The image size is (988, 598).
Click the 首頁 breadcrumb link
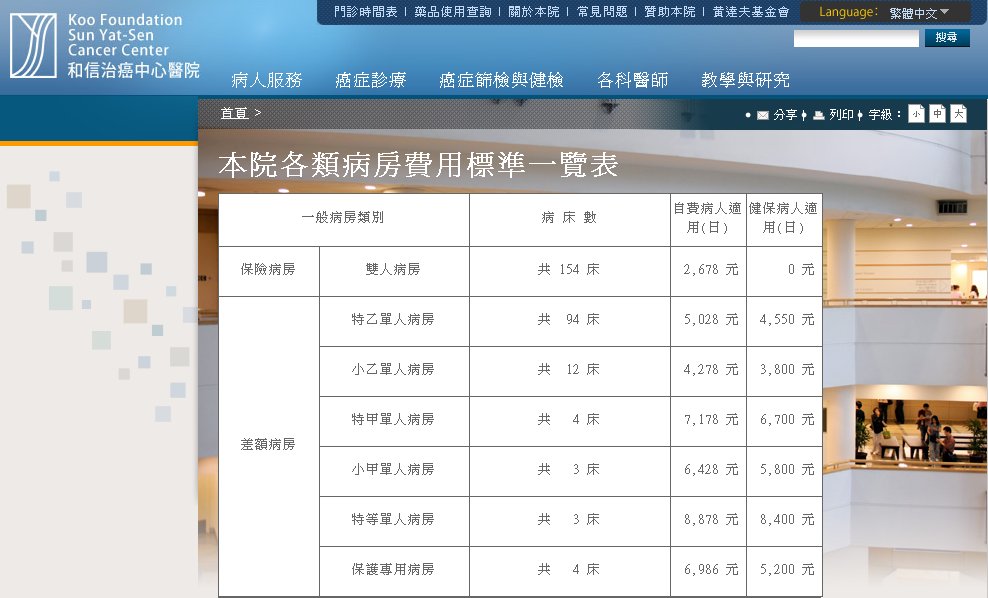[x=234, y=113]
